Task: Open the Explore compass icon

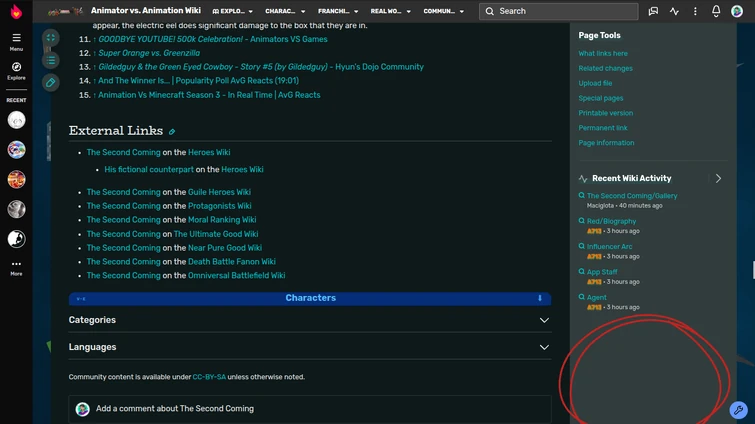Action: (16, 67)
